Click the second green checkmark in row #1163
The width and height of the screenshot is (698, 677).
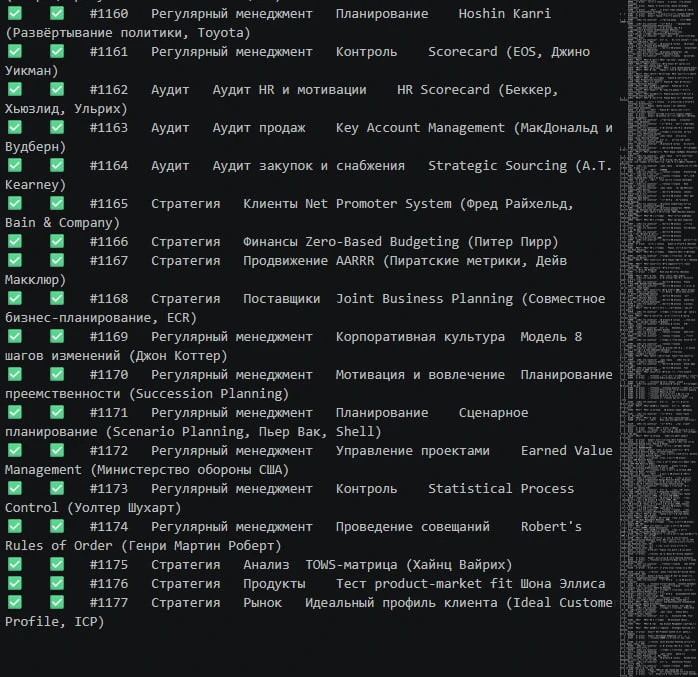coord(57,127)
